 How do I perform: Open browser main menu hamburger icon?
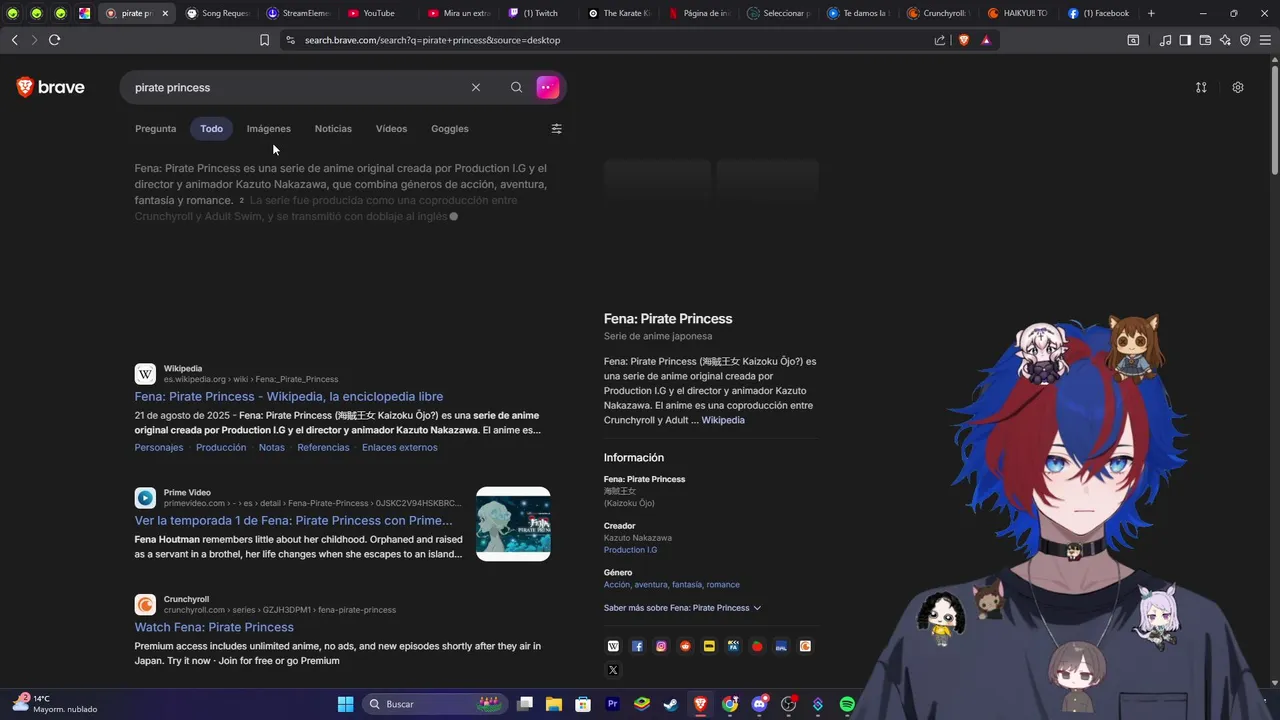click(1265, 40)
